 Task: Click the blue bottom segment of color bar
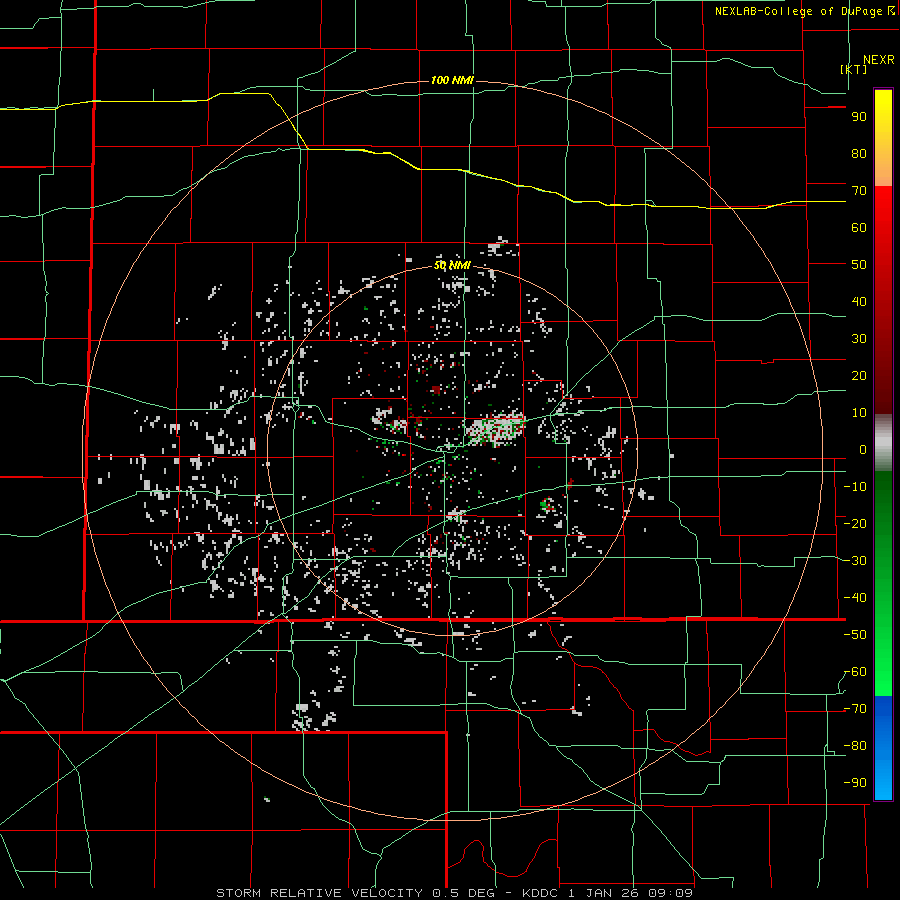883,748
